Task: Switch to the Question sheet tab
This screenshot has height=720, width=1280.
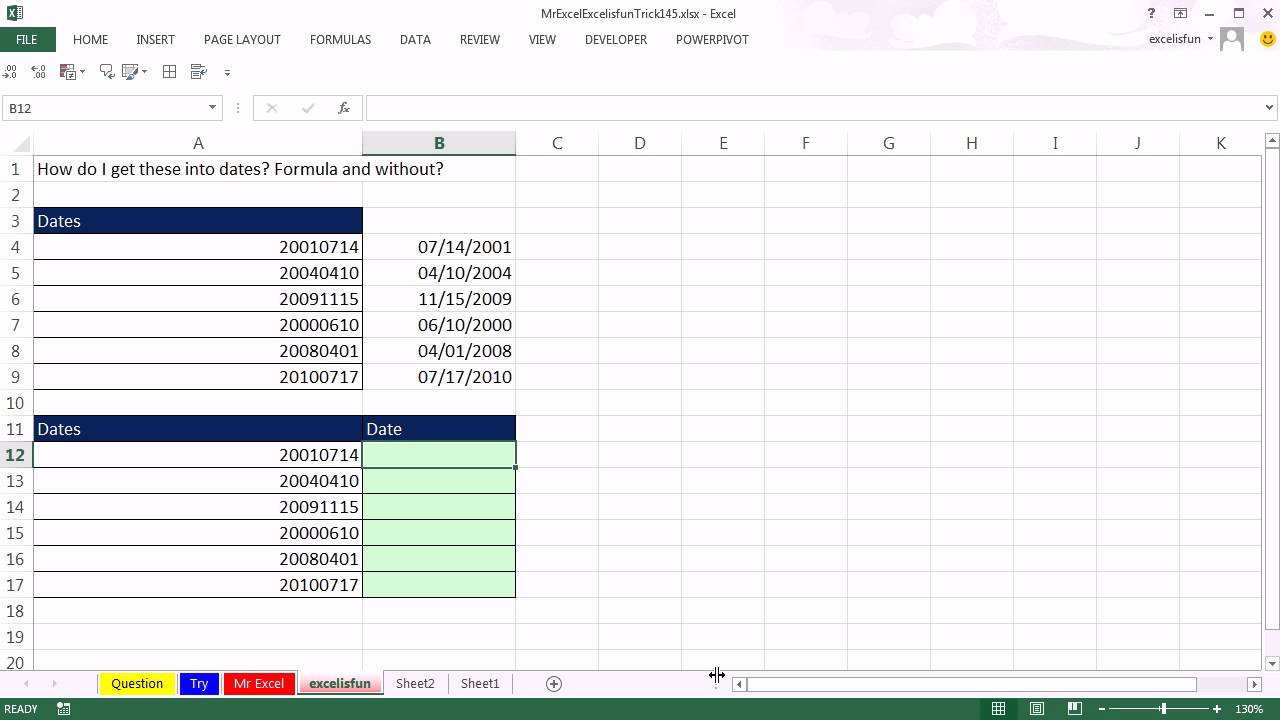Action: [137, 683]
